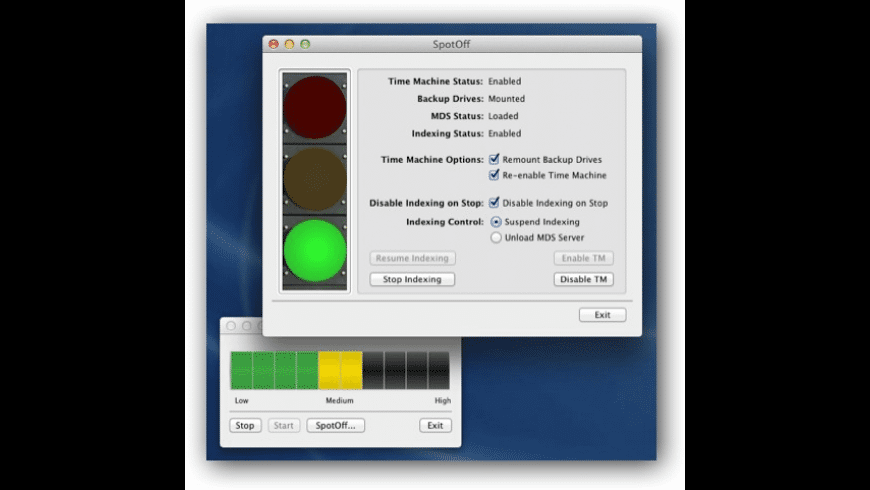Exit the SpotOff main window
The image size is (870, 490).
point(603,315)
